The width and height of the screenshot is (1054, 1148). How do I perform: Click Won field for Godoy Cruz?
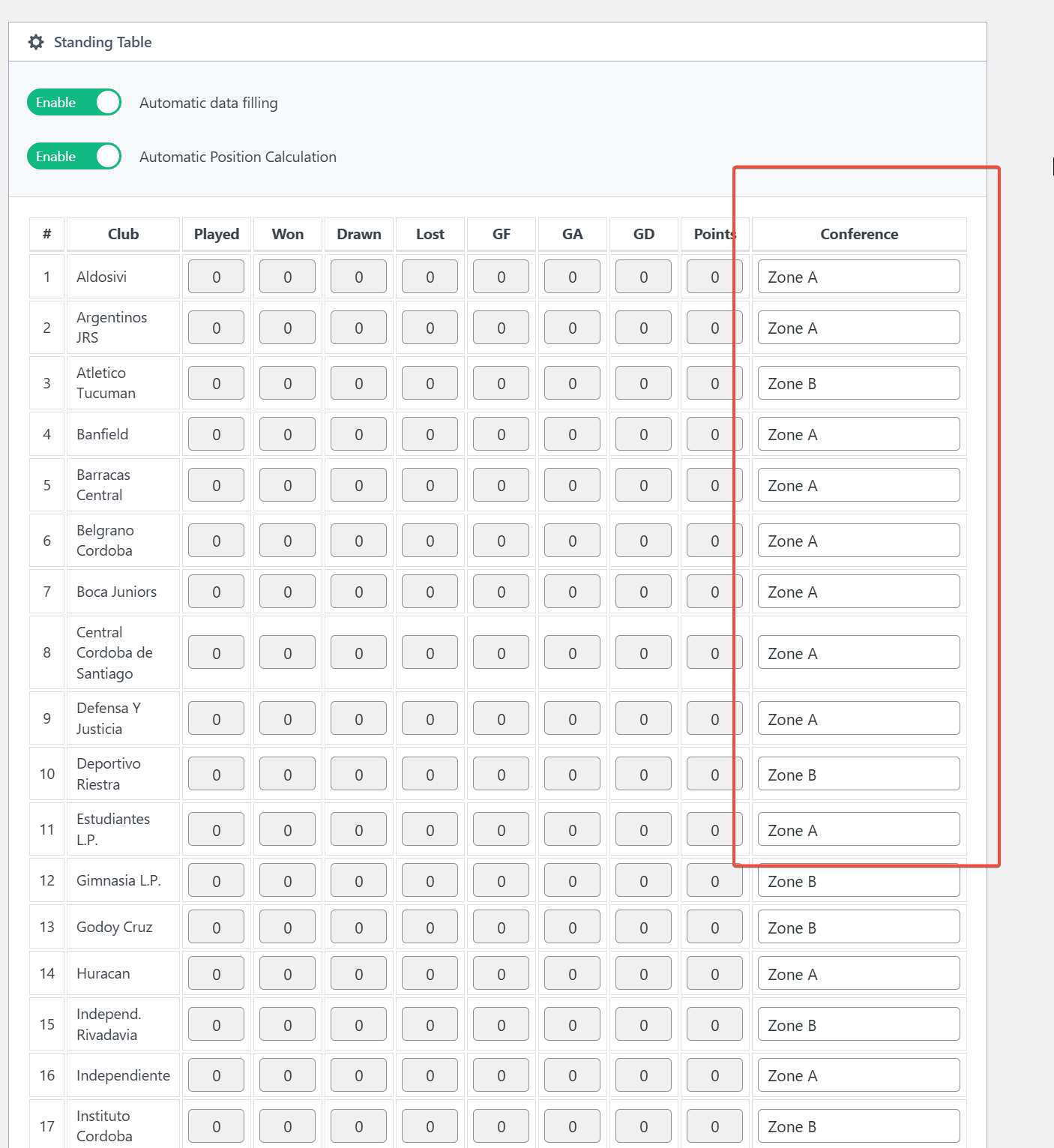288,927
